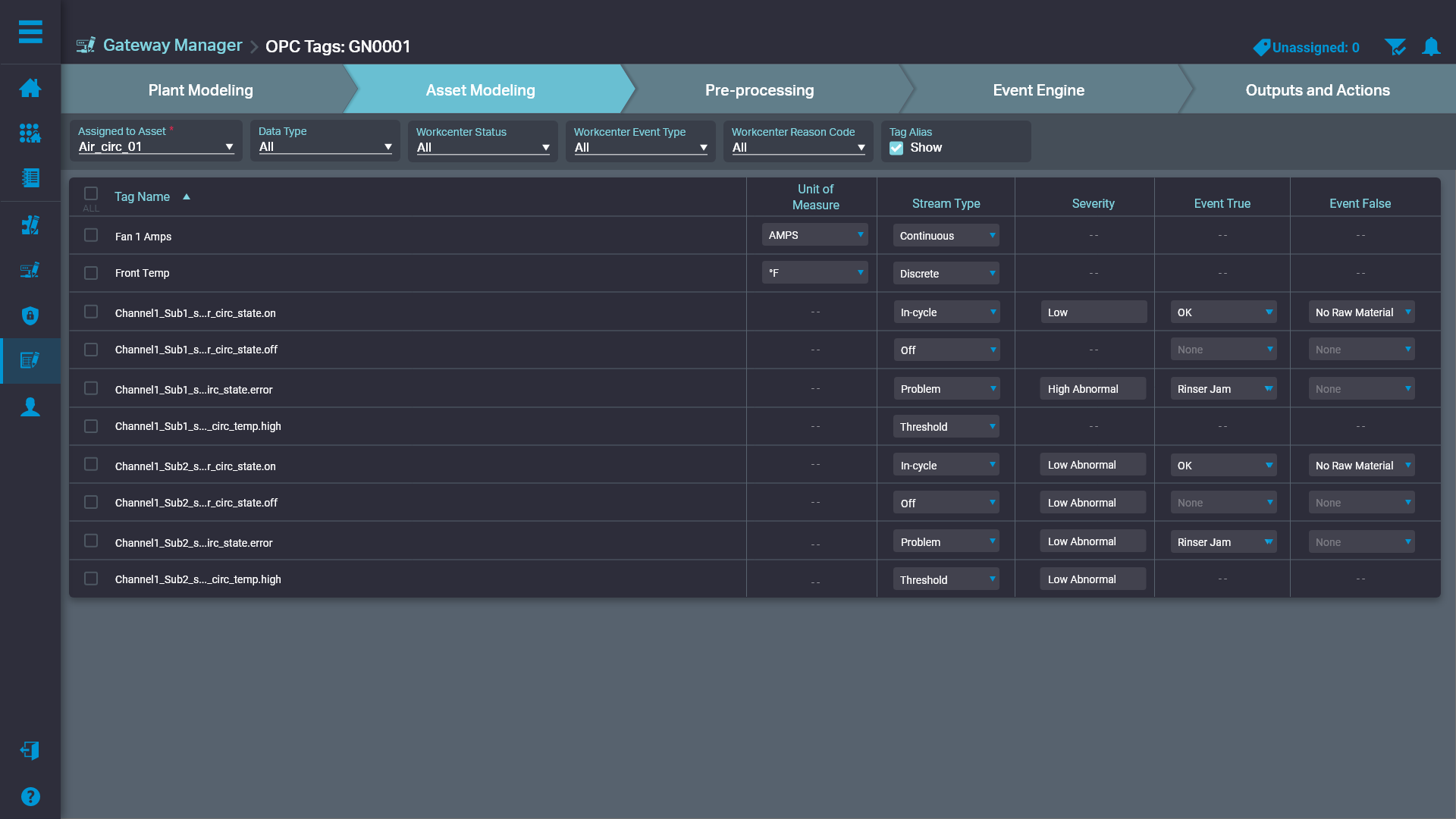1456x819 pixels.
Task: Open the Front Temp Stream Type dropdown
Action: click(946, 274)
